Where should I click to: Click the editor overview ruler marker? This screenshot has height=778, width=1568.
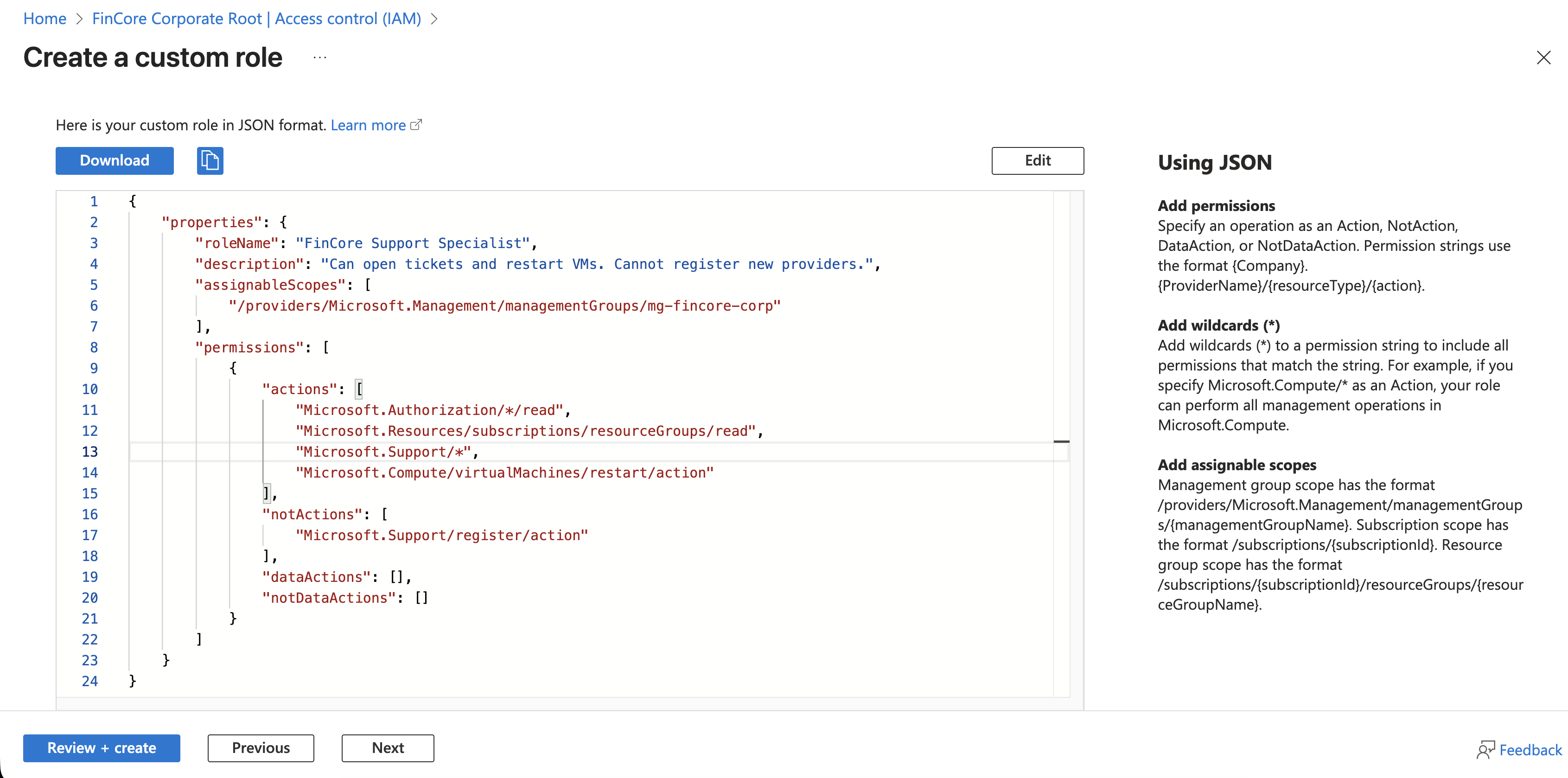[1061, 441]
